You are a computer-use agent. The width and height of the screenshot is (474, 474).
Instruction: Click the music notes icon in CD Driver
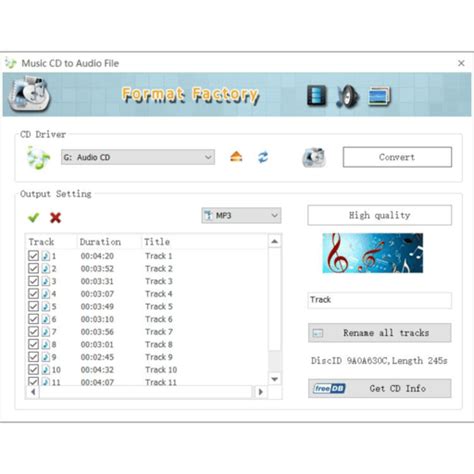click(38, 157)
